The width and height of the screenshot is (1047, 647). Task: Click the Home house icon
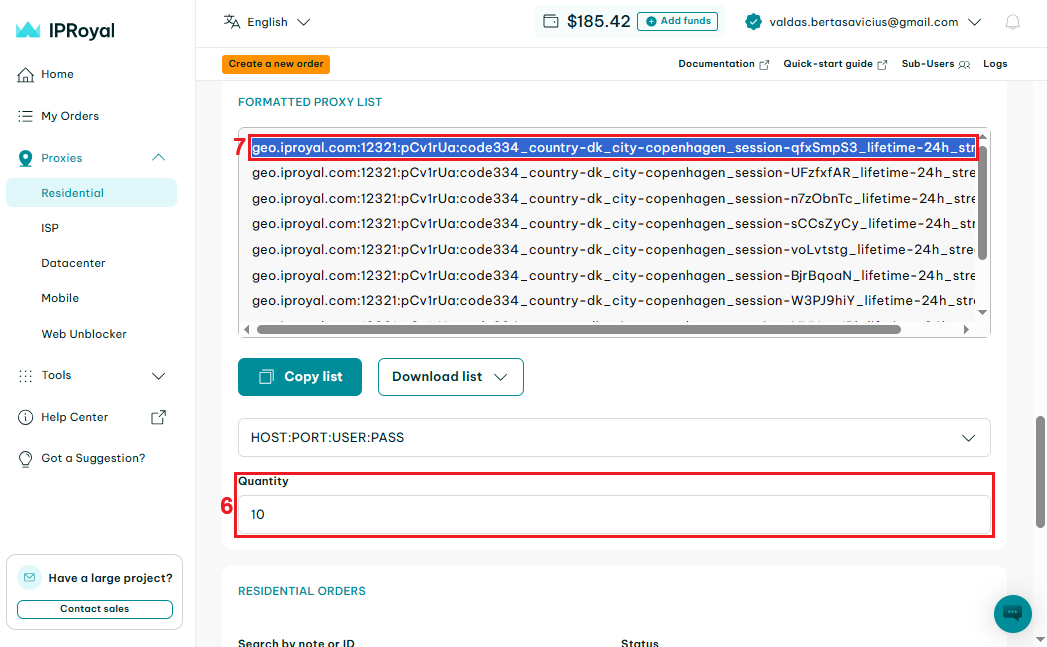pos(25,75)
